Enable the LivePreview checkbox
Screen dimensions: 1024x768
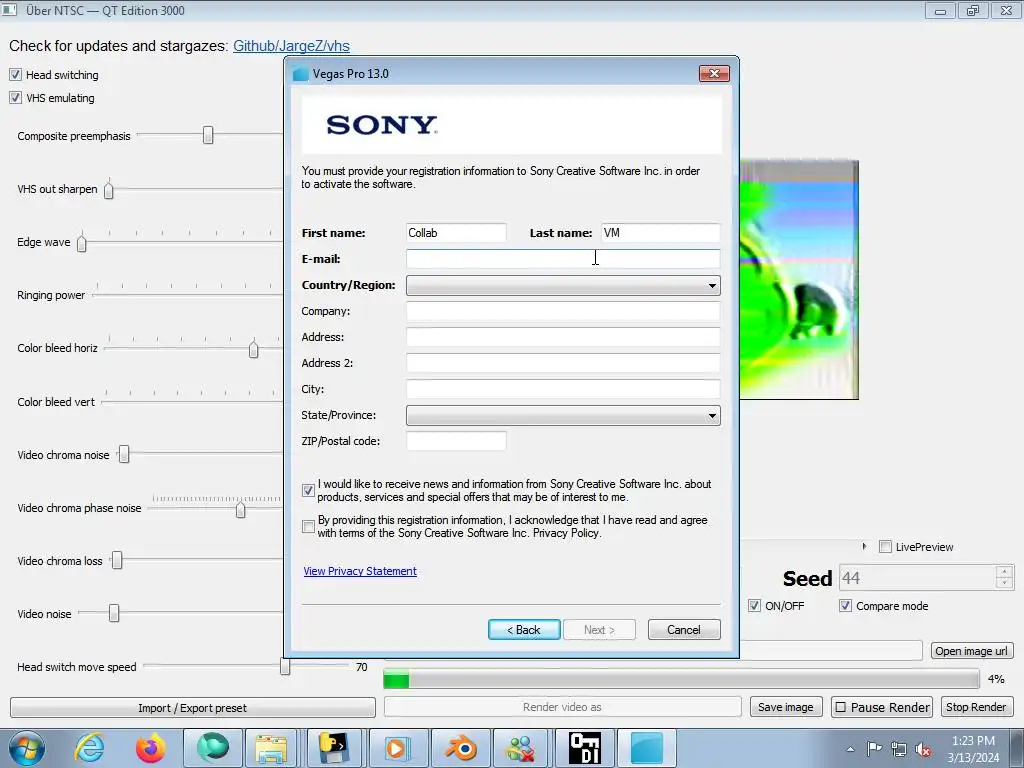point(885,547)
